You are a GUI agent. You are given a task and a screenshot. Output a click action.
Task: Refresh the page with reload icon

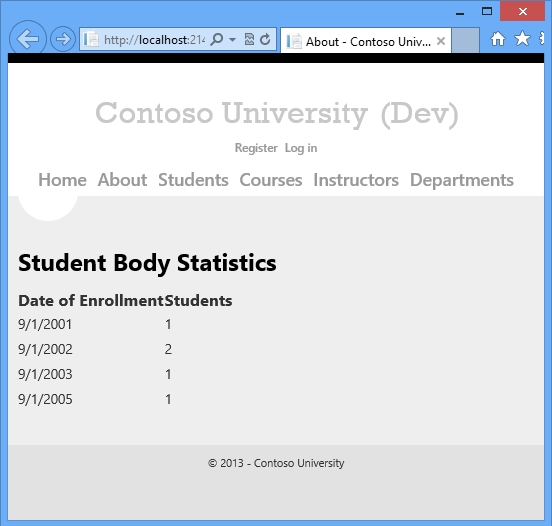click(265, 39)
